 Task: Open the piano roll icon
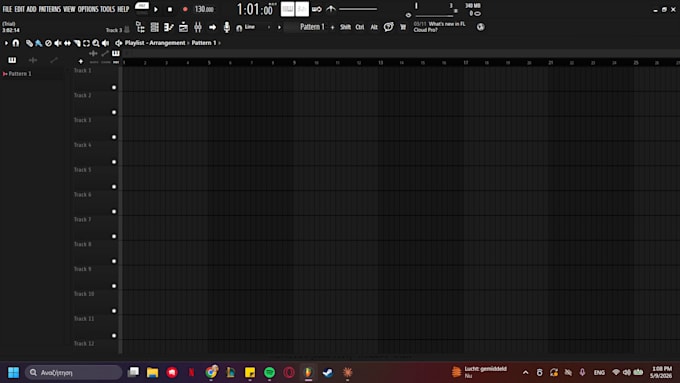click(x=169, y=27)
